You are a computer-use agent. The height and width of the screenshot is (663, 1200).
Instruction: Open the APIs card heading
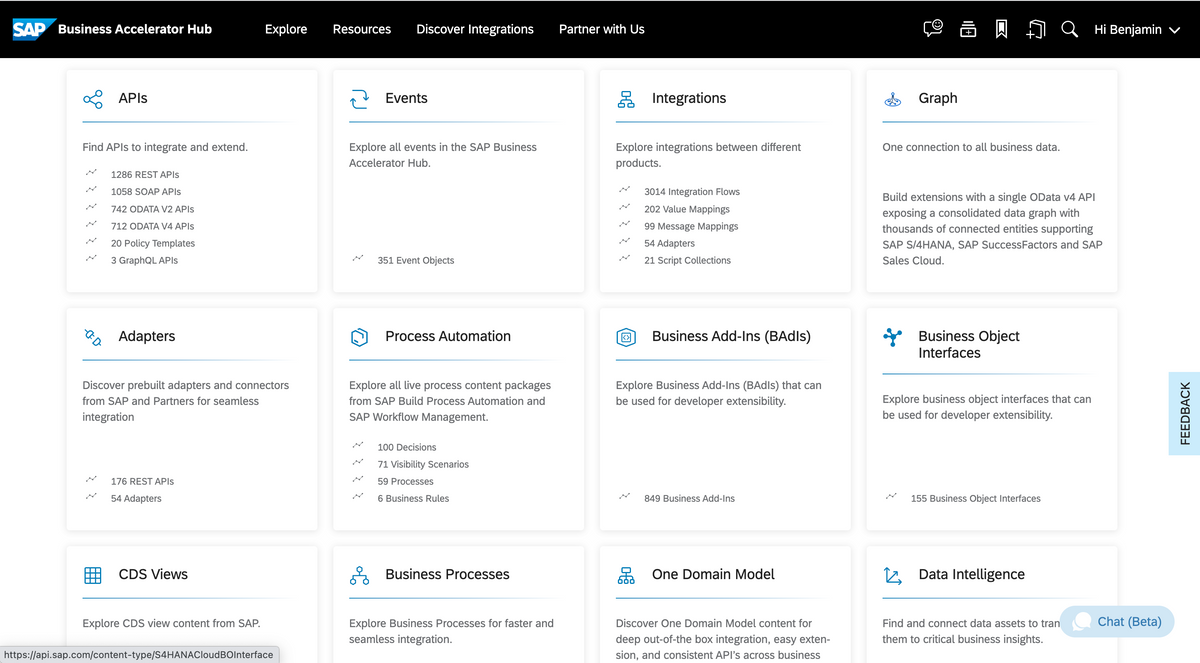pos(133,98)
